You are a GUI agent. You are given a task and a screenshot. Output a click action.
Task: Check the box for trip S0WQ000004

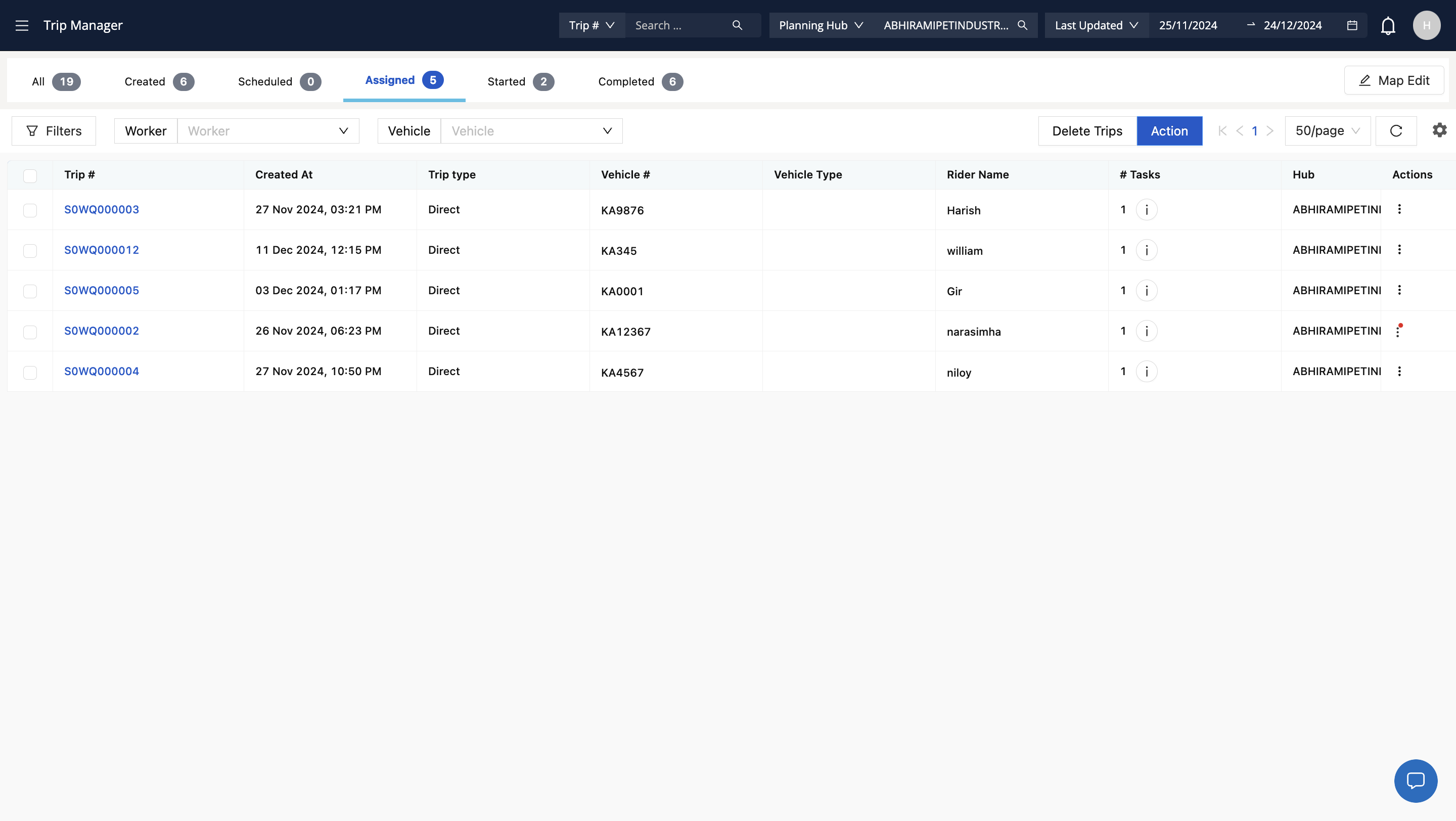tap(30, 373)
